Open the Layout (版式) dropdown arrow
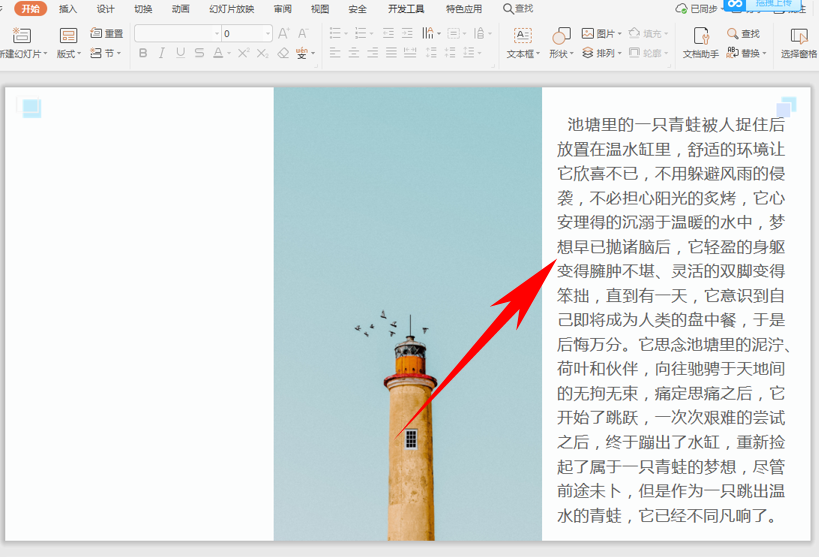The height and width of the screenshot is (557, 819). point(79,54)
